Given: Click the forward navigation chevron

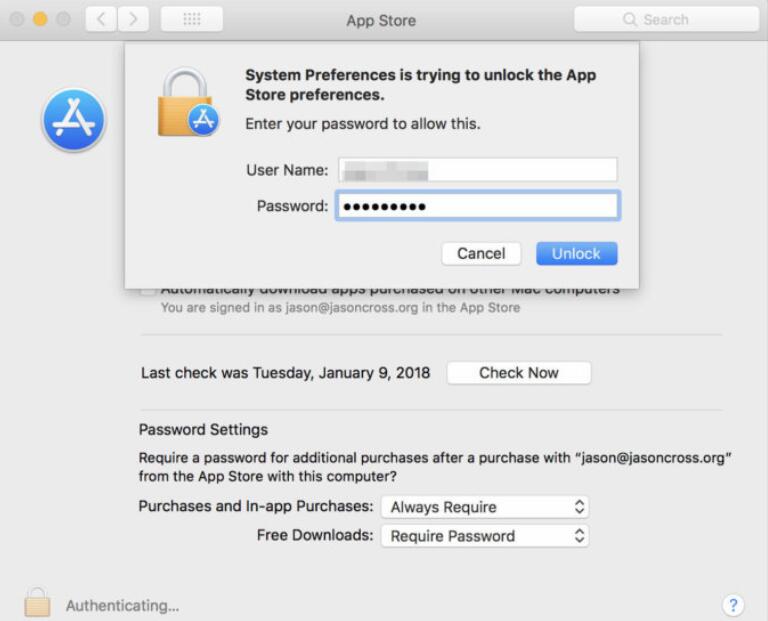Looking at the screenshot, I should pos(133,19).
